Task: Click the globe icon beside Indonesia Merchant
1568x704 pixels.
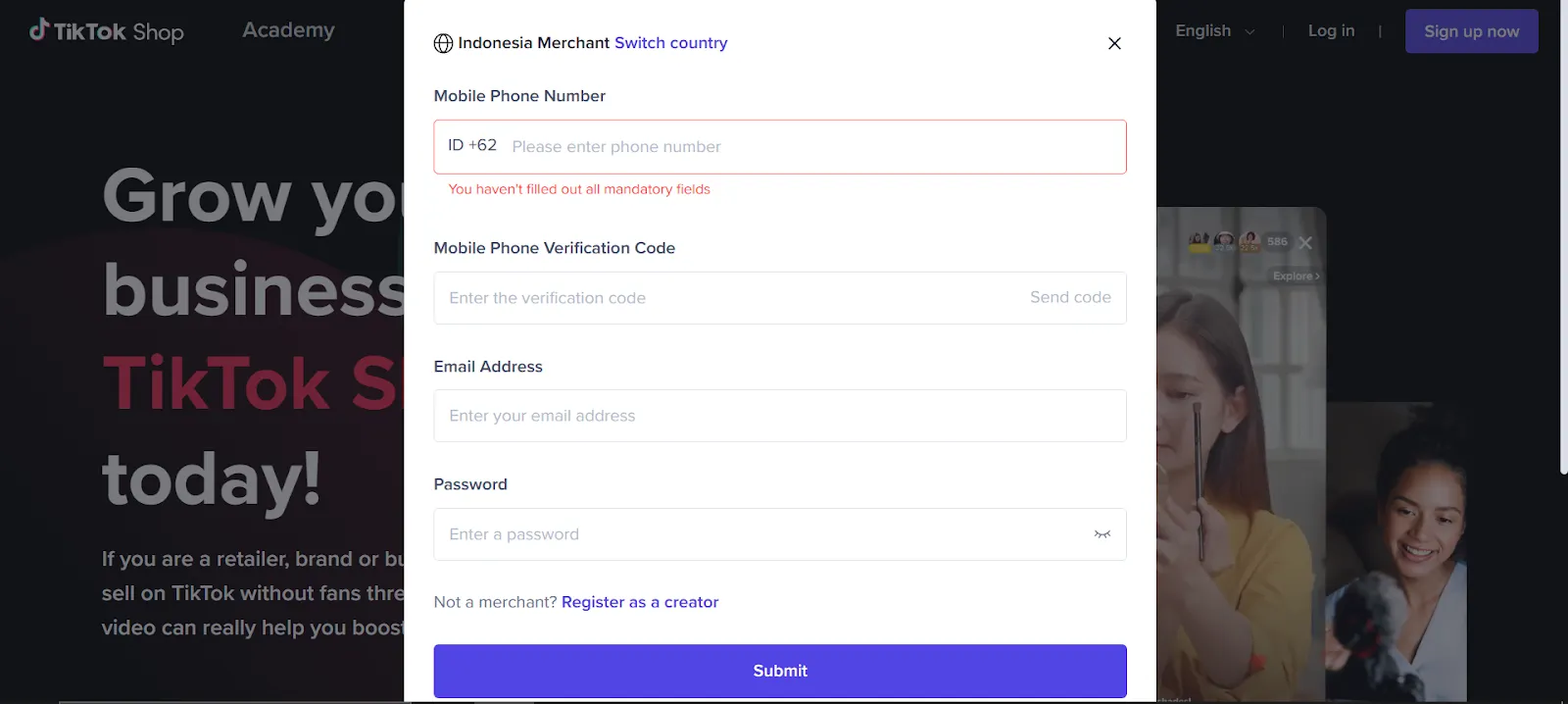Action: pyautogui.click(x=443, y=43)
